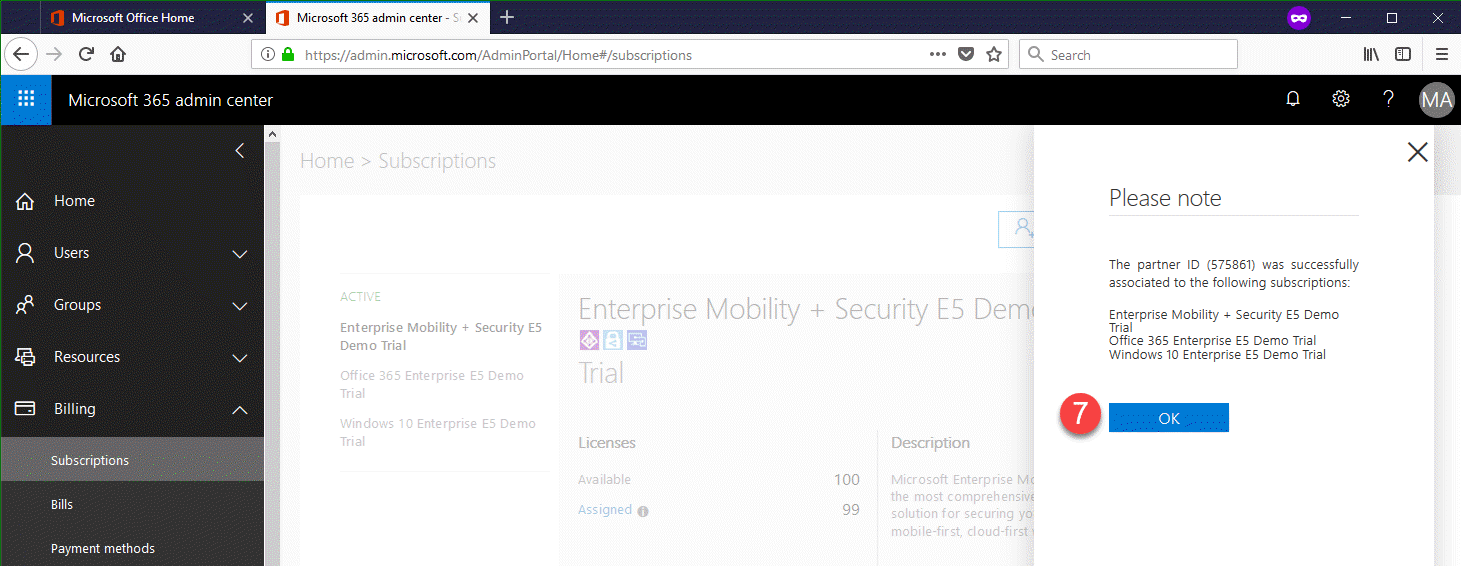Show site information icon

pyautogui.click(x=268, y=55)
